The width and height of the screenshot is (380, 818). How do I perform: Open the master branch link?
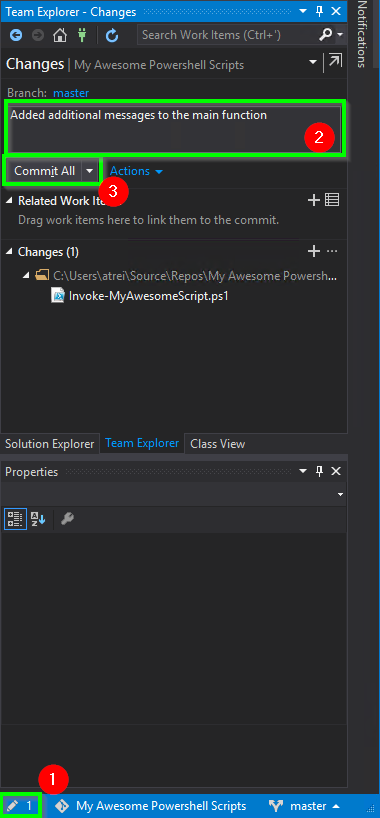click(71, 93)
